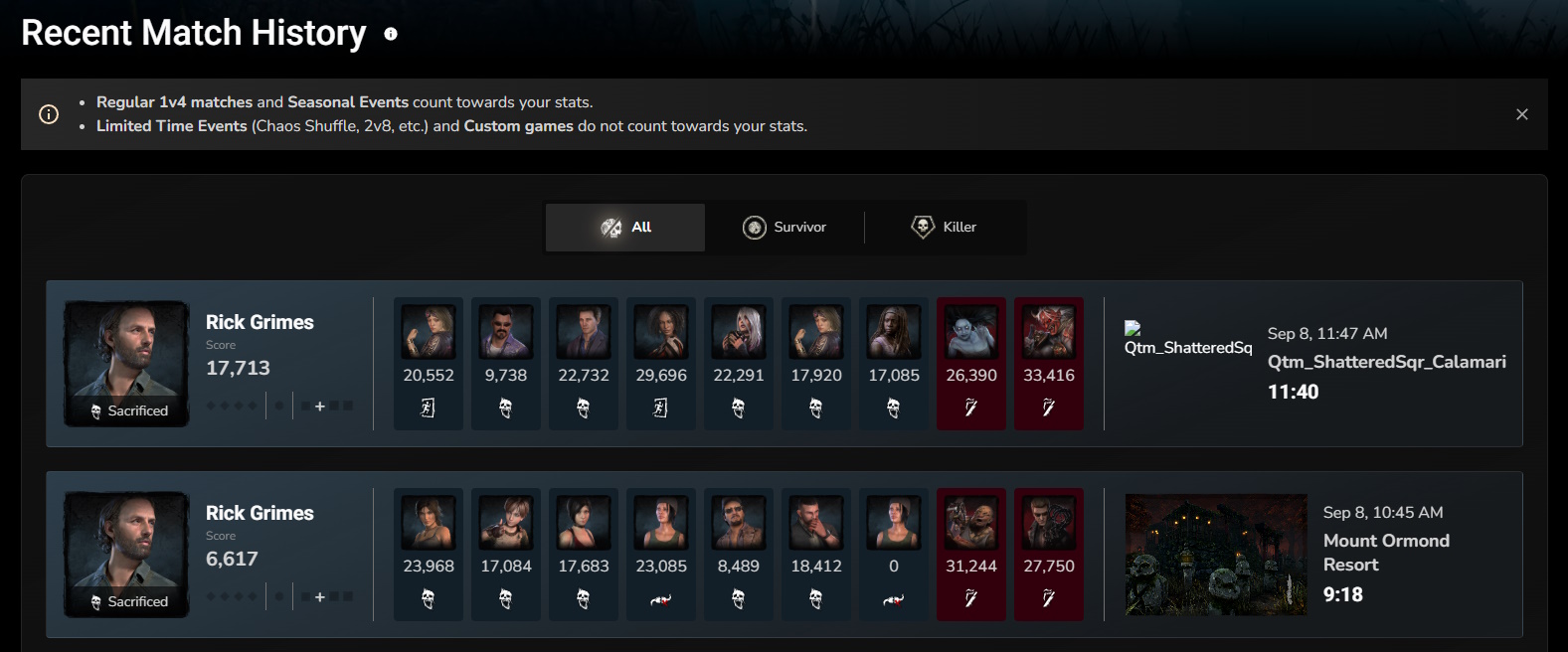Viewport: 1568px width, 652px height.
Task: Select the killer portrait scoring 31,244
Action: coord(971,522)
